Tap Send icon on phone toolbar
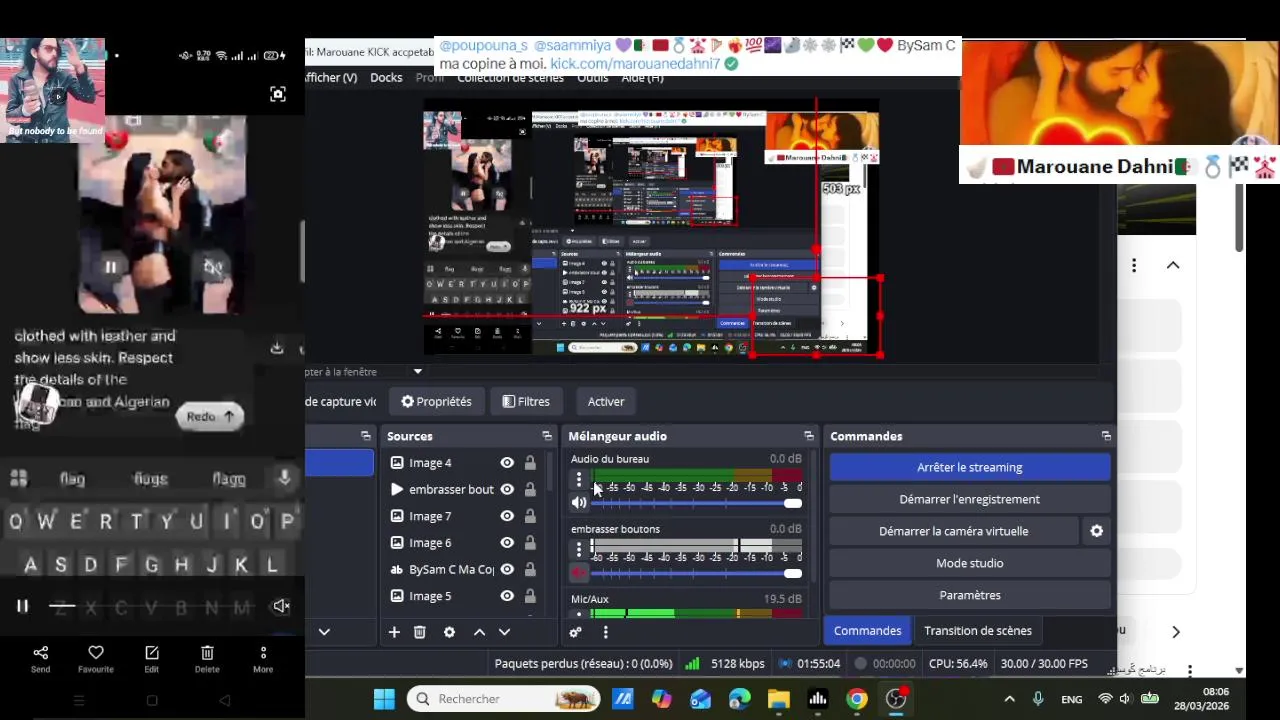 [x=41, y=658]
